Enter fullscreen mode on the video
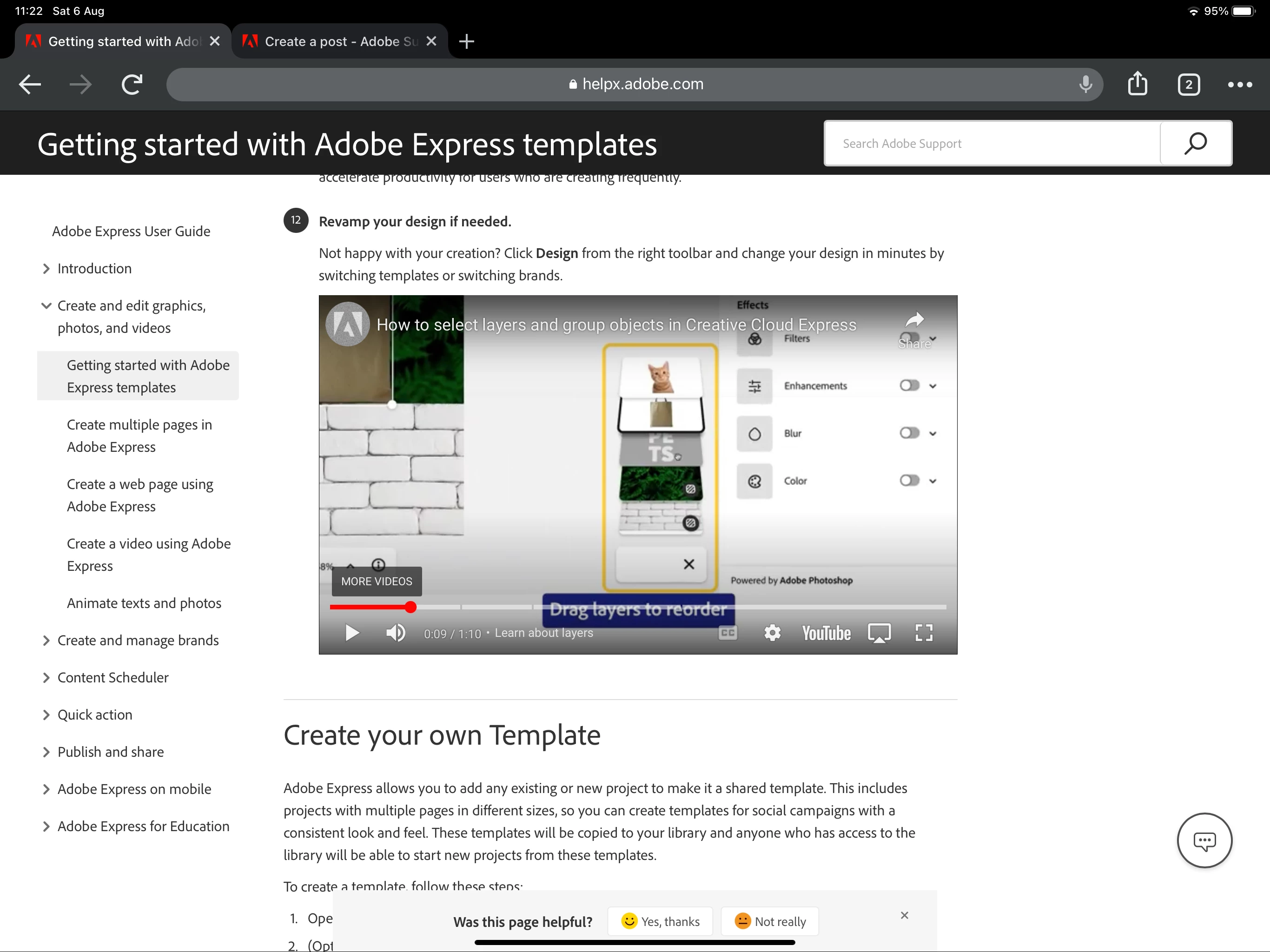Image resolution: width=1270 pixels, height=952 pixels. coord(923,633)
